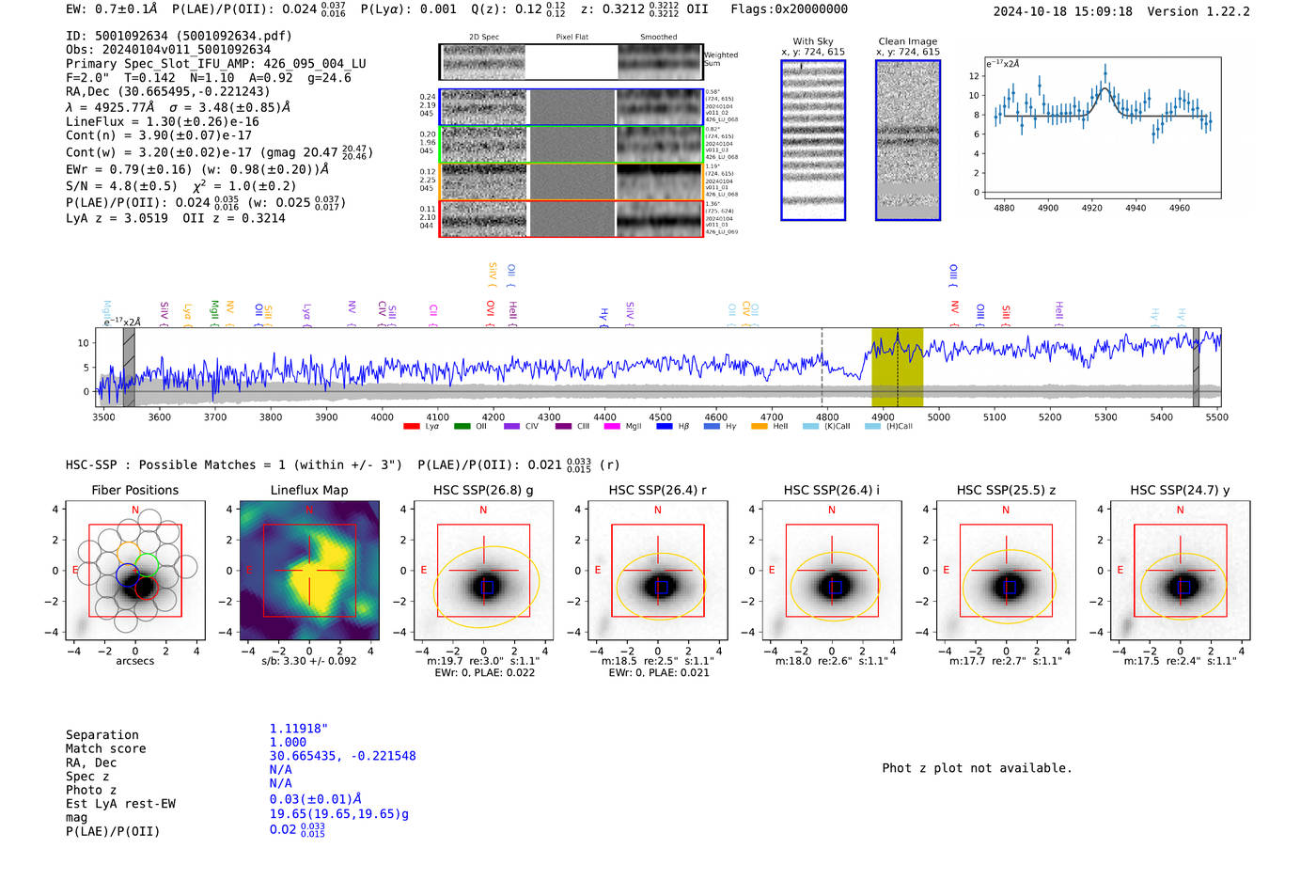Click the Cont(w) = 3.20(±0.02)e-17 line
Screen dimensions: 1316x896
[x=217, y=151]
